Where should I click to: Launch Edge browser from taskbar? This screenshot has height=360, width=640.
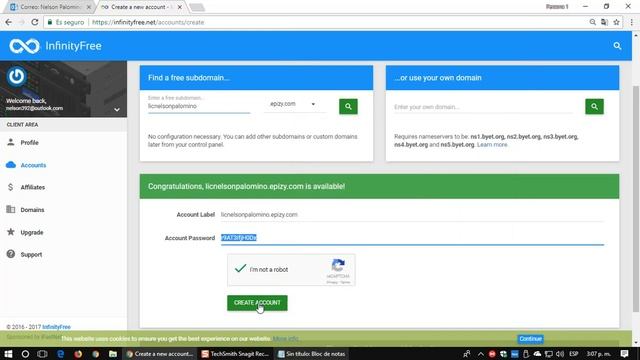(60, 354)
